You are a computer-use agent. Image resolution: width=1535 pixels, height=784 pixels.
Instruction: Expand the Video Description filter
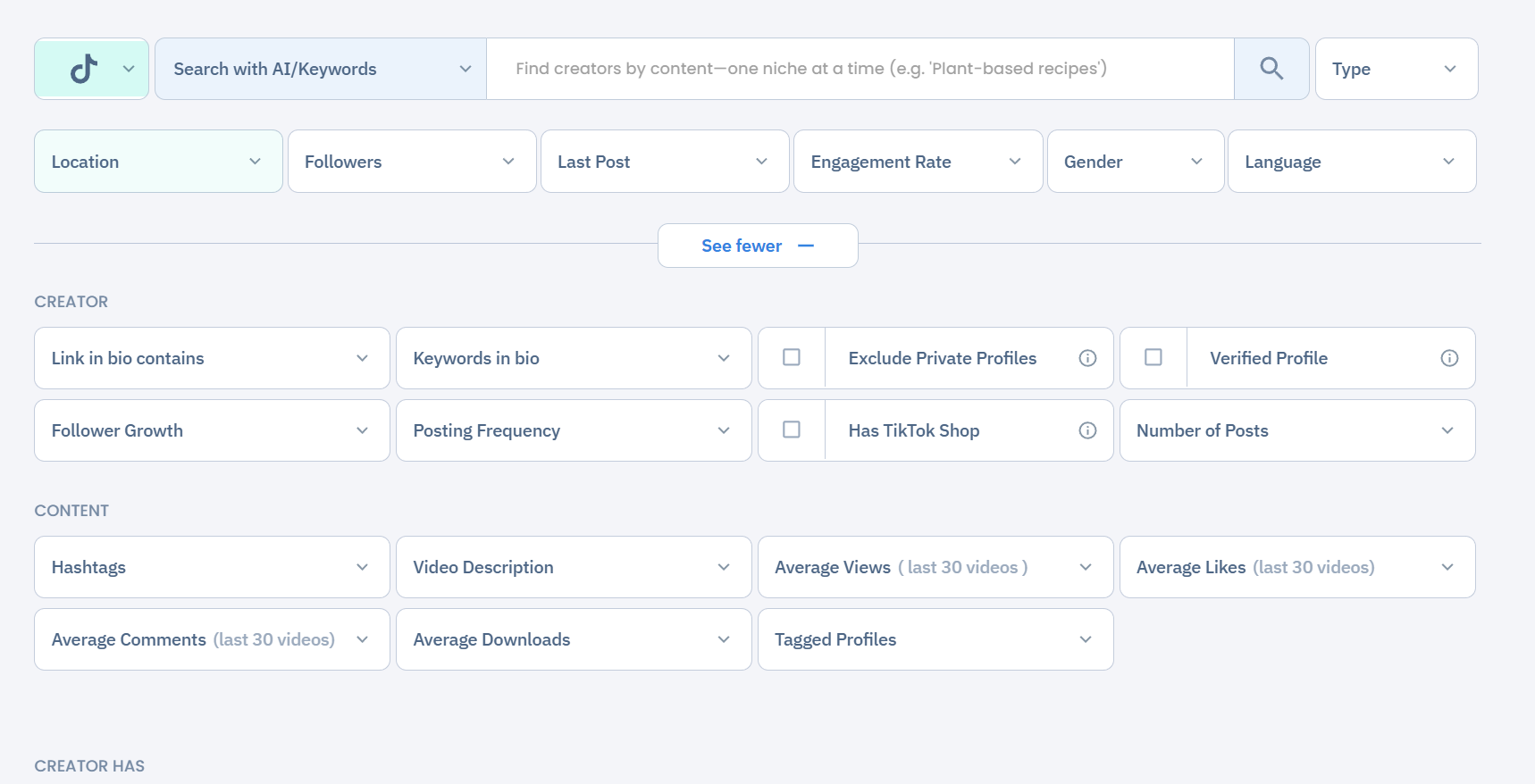pyautogui.click(x=574, y=567)
